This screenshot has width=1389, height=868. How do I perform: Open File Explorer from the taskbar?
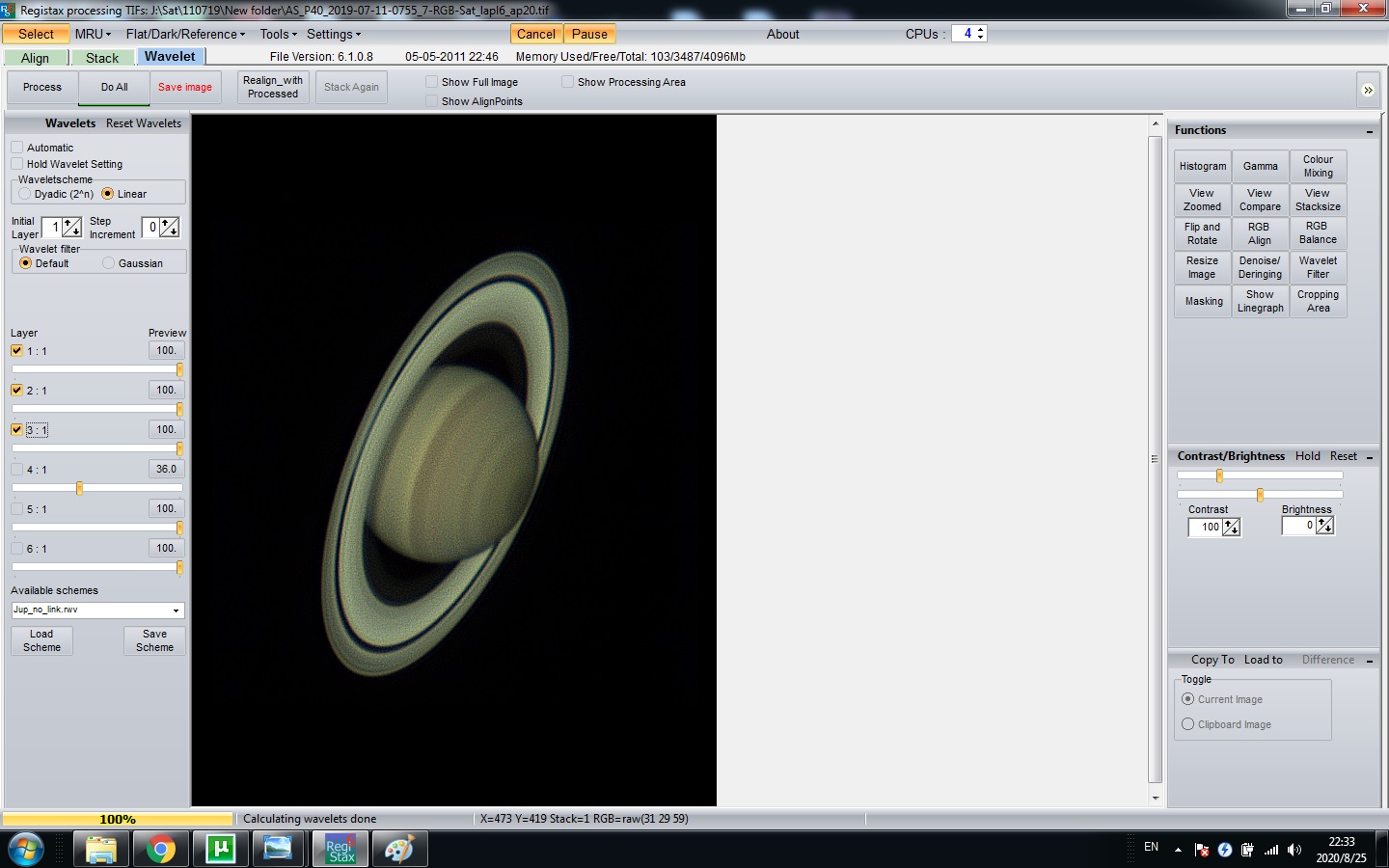click(x=100, y=850)
